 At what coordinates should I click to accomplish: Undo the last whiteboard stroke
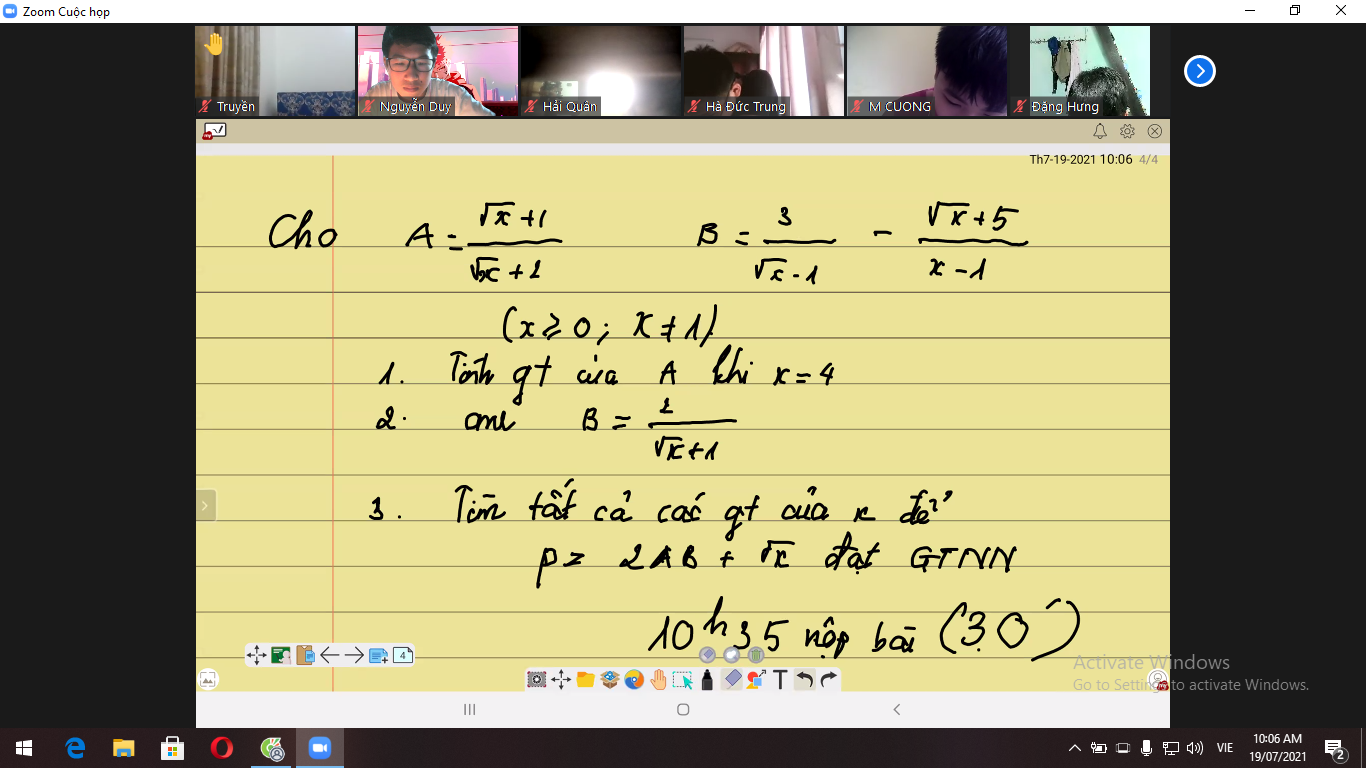804,680
